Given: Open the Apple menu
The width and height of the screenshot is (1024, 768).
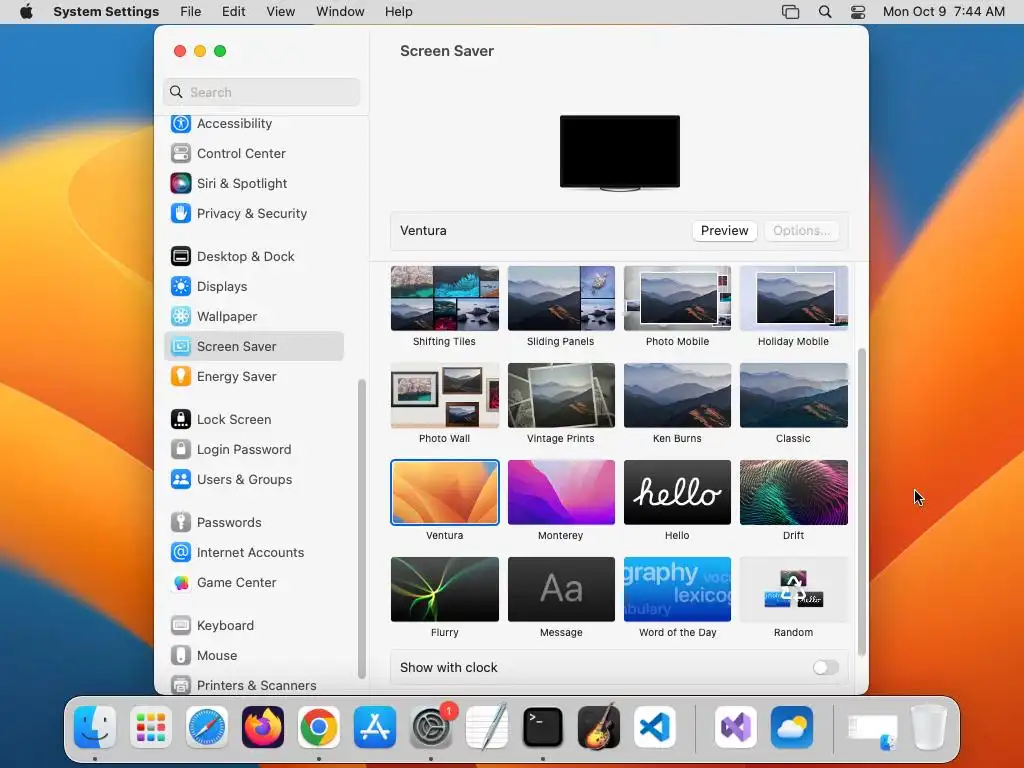Looking at the screenshot, I should 26,12.
